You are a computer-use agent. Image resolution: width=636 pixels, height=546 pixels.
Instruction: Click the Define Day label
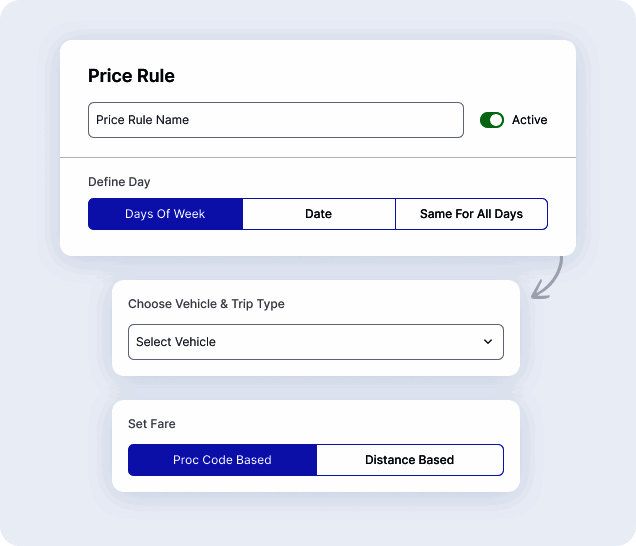(119, 182)
